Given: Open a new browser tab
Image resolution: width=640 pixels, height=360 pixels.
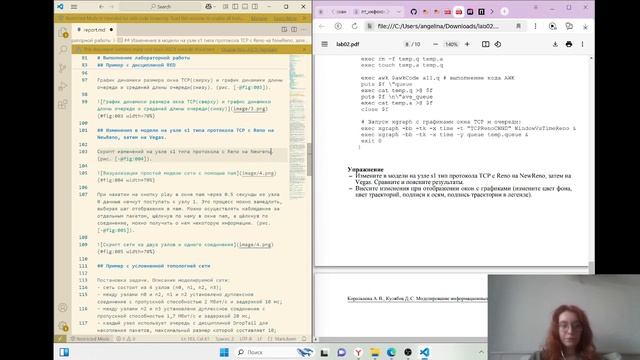Looking at the screenshot, I should click(504, 12).
